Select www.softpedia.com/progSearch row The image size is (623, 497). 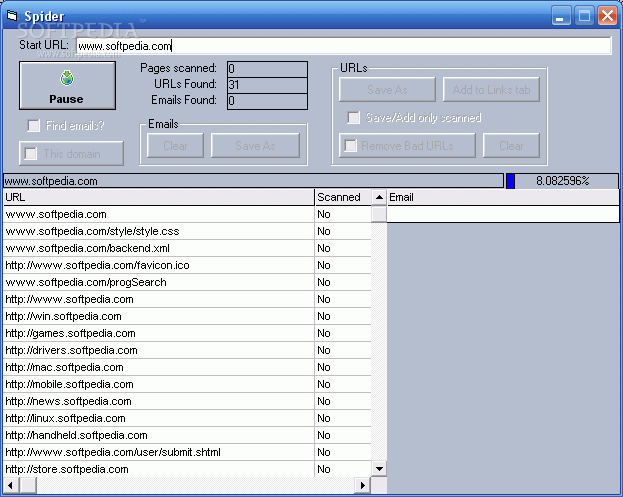click(x=187, y=282)
